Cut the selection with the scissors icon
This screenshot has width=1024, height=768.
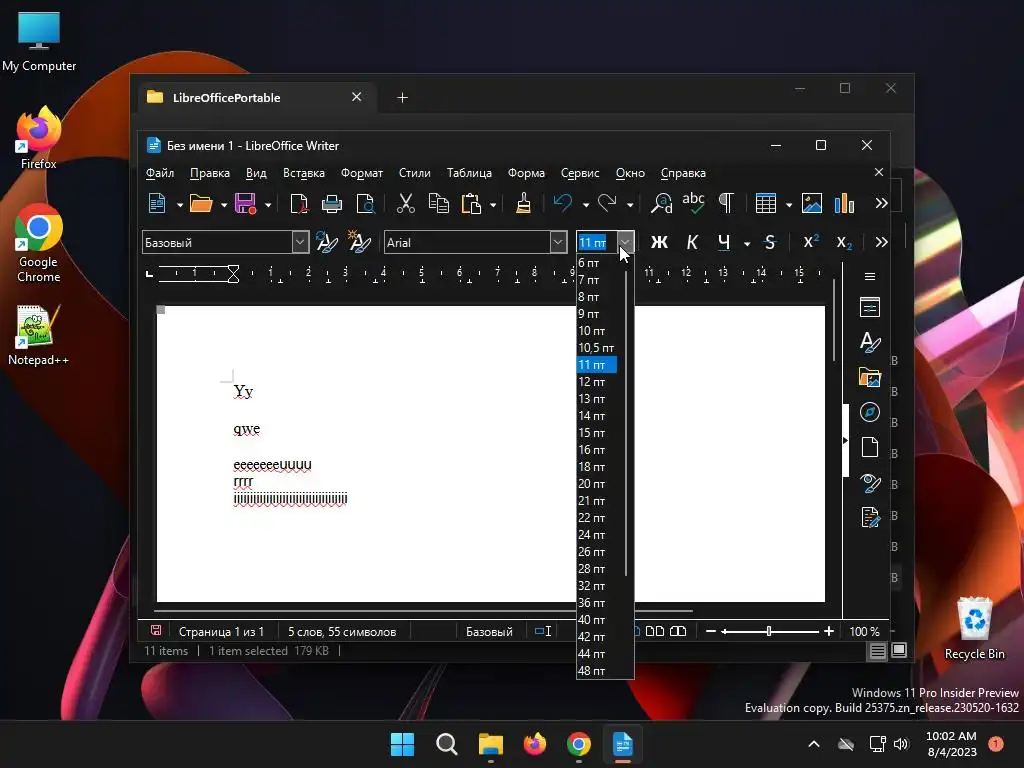coord(406,204)
